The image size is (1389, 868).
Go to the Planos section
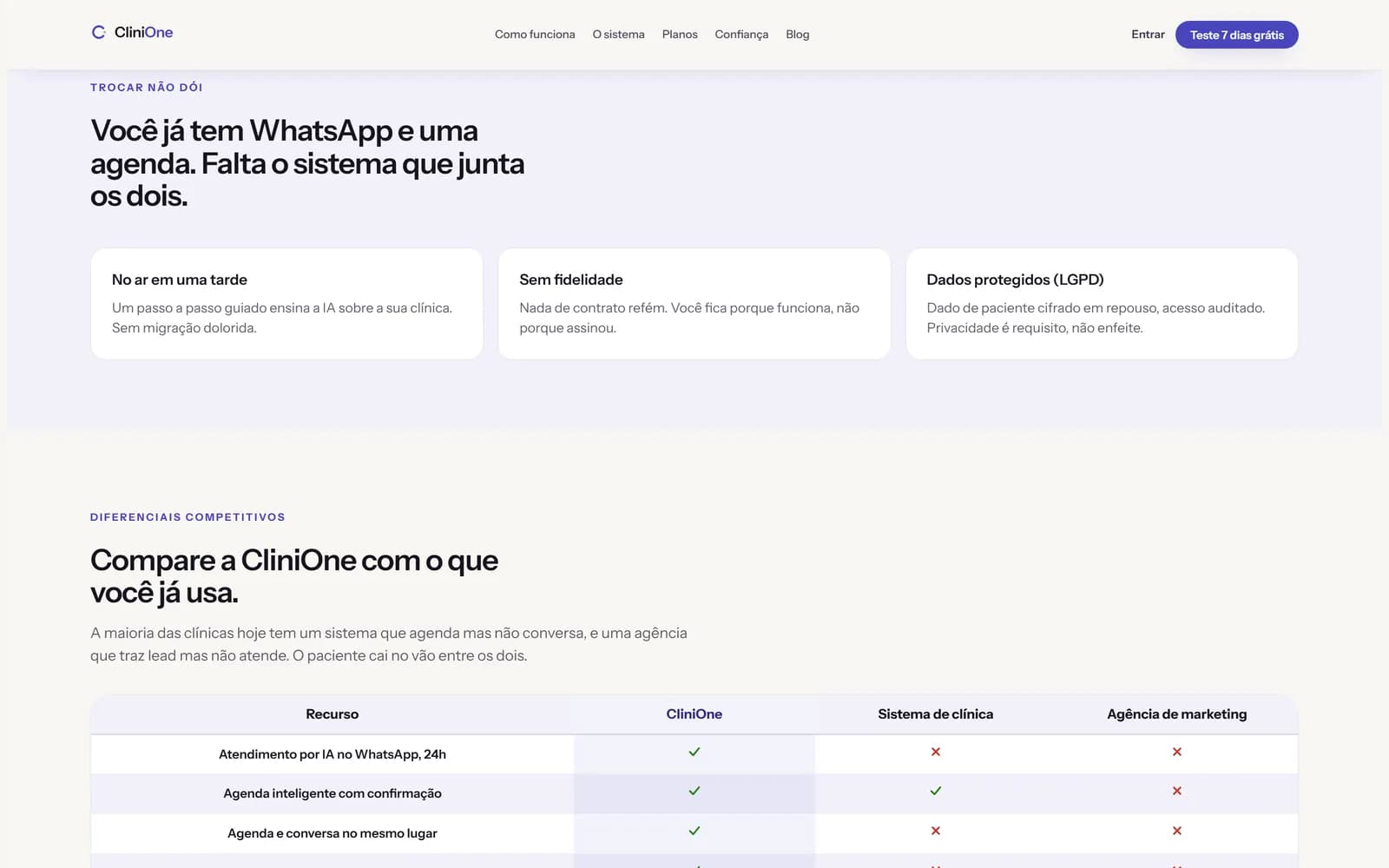(x=680, y=35)
